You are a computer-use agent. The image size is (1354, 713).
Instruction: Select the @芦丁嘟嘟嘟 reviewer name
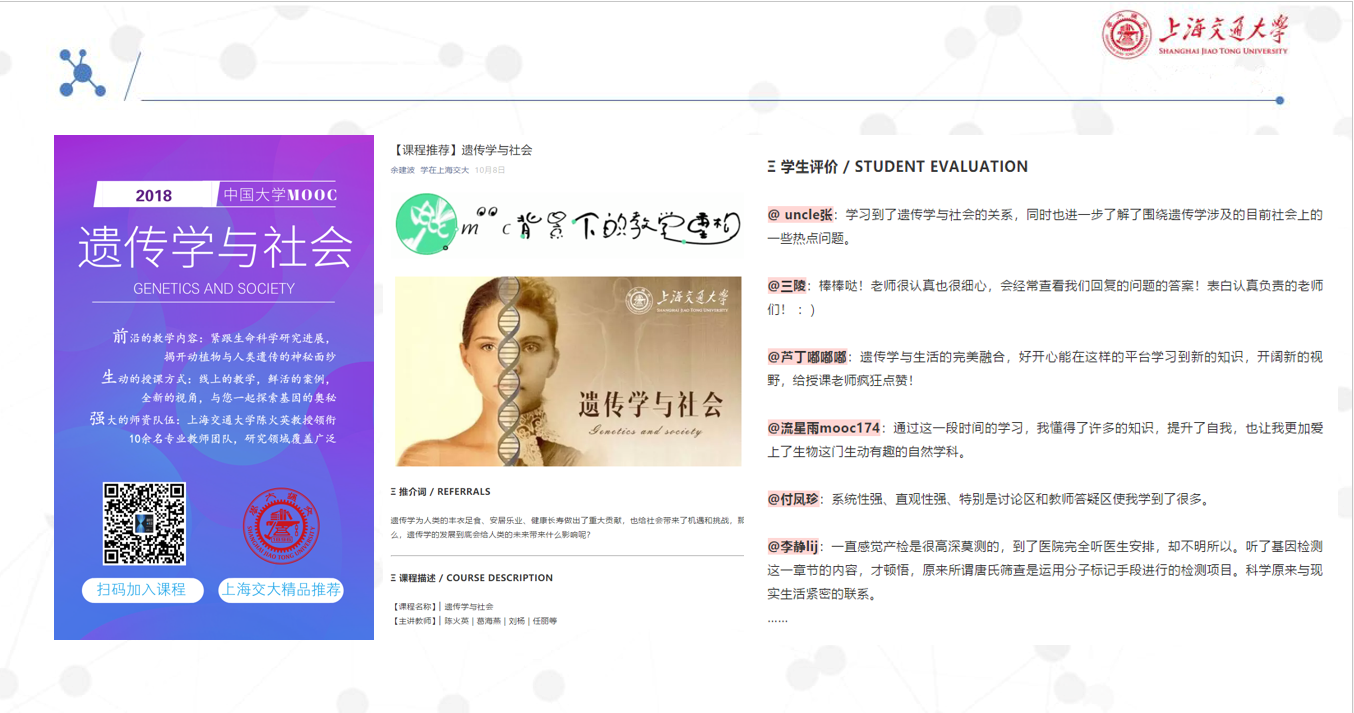[807, 357]
